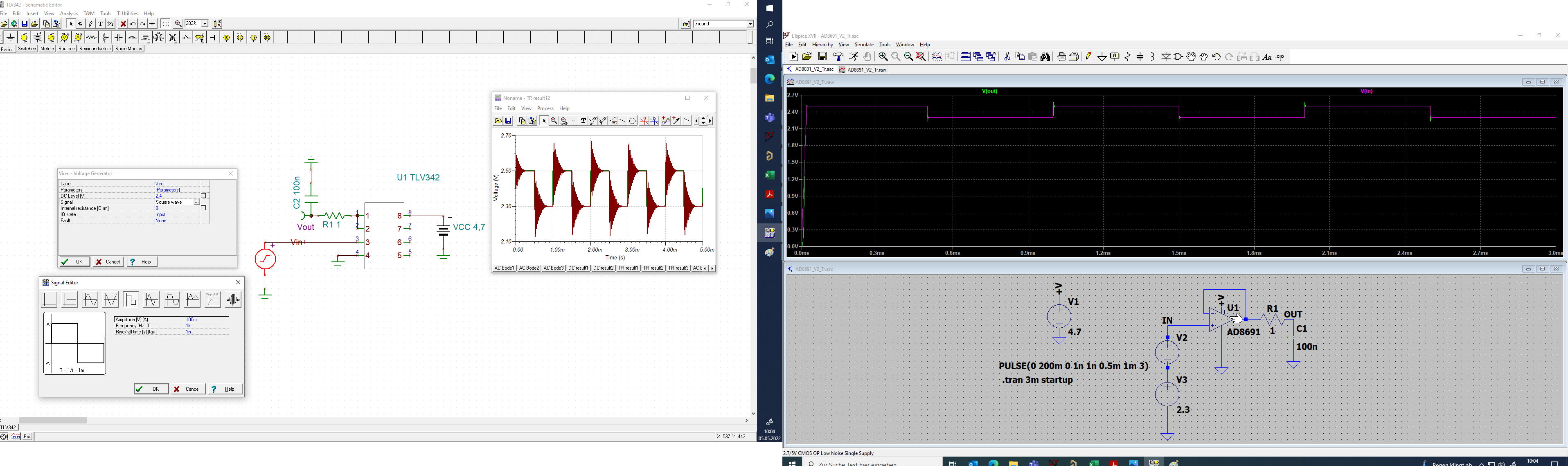Click the LTspice Control Panel hammer icon

coord(839,56)
